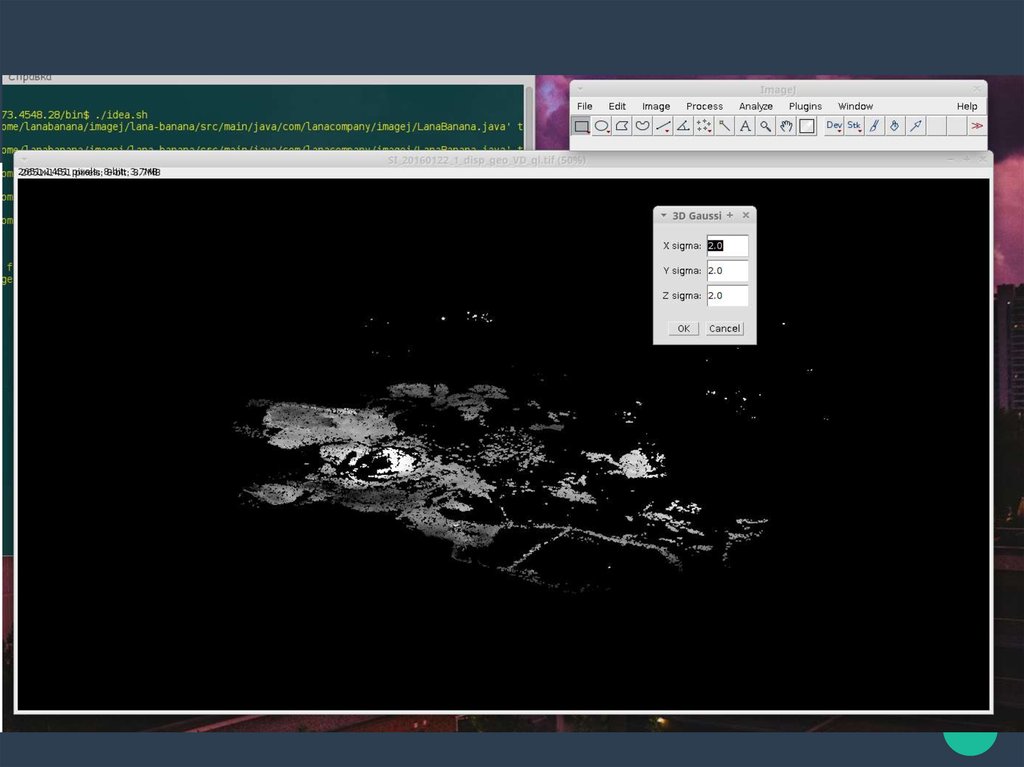The image size is (1024, 767).
Task: Activate the Magnifying glass zoom tool
Action: tap(765, 126)
